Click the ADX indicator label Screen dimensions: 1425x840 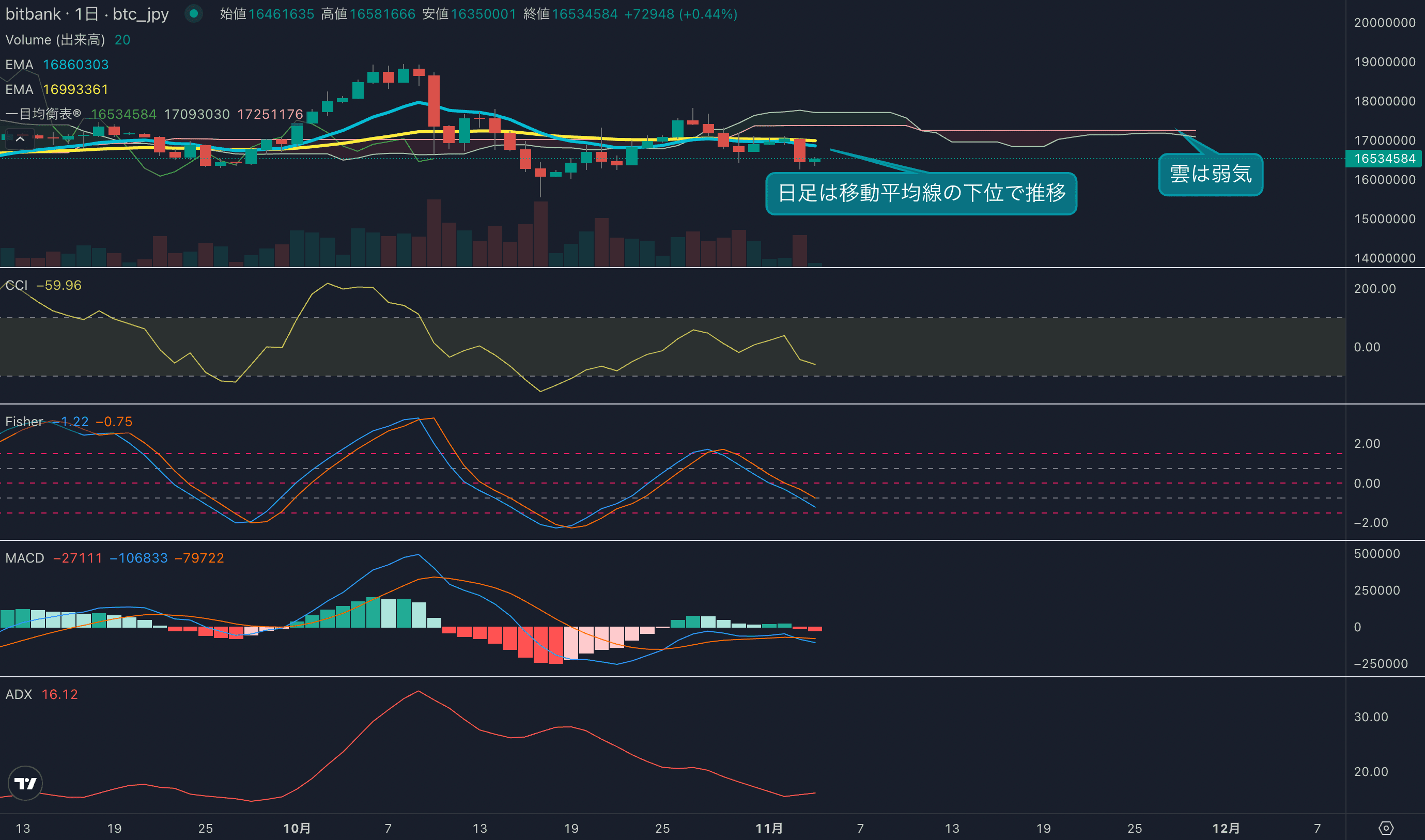19,694
